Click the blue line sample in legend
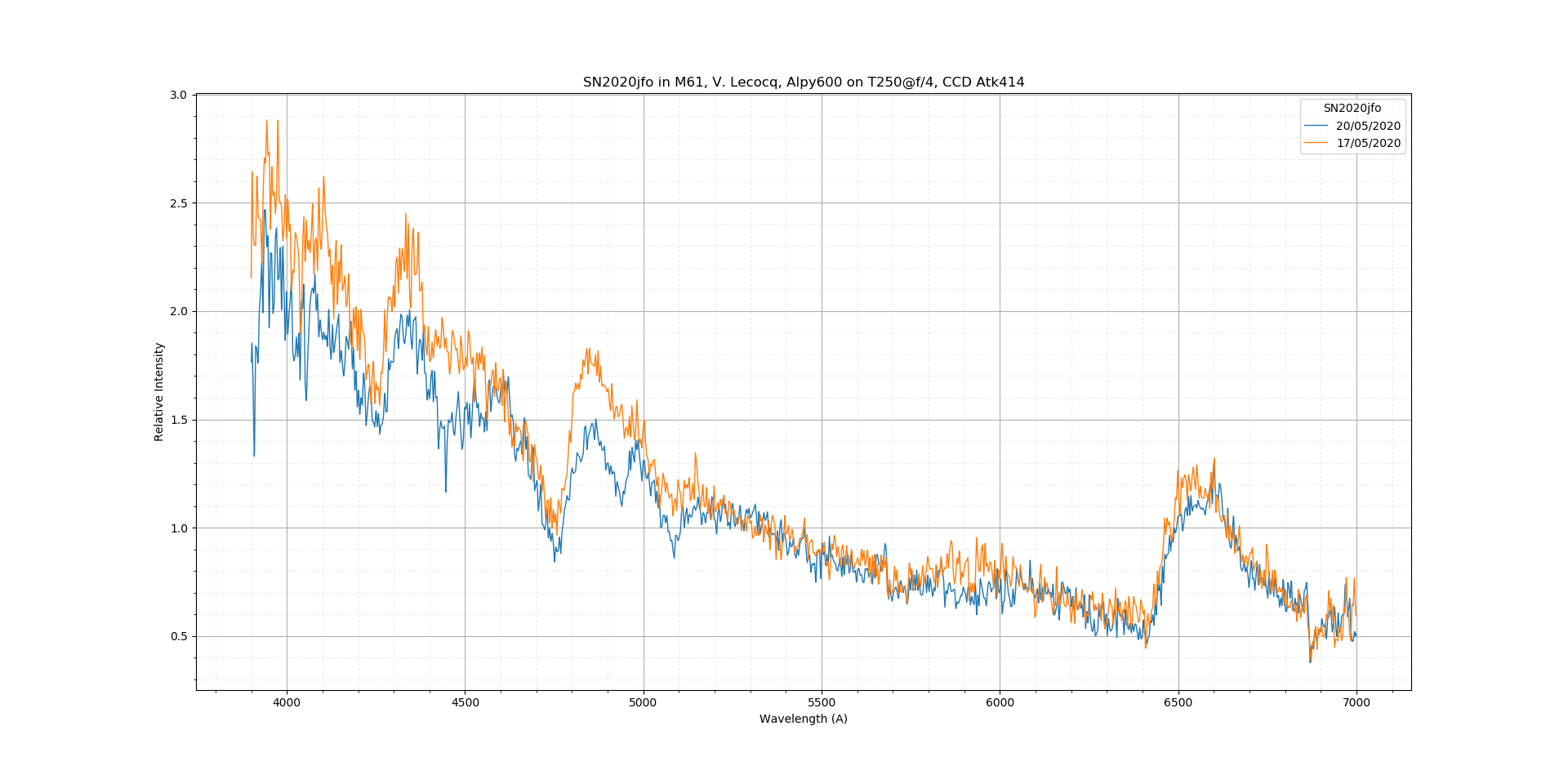 tap(1316, 126)
